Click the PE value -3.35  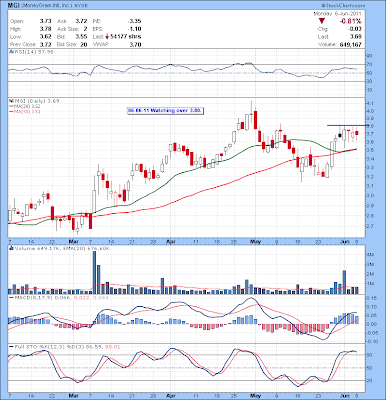(x=134, y=21)
